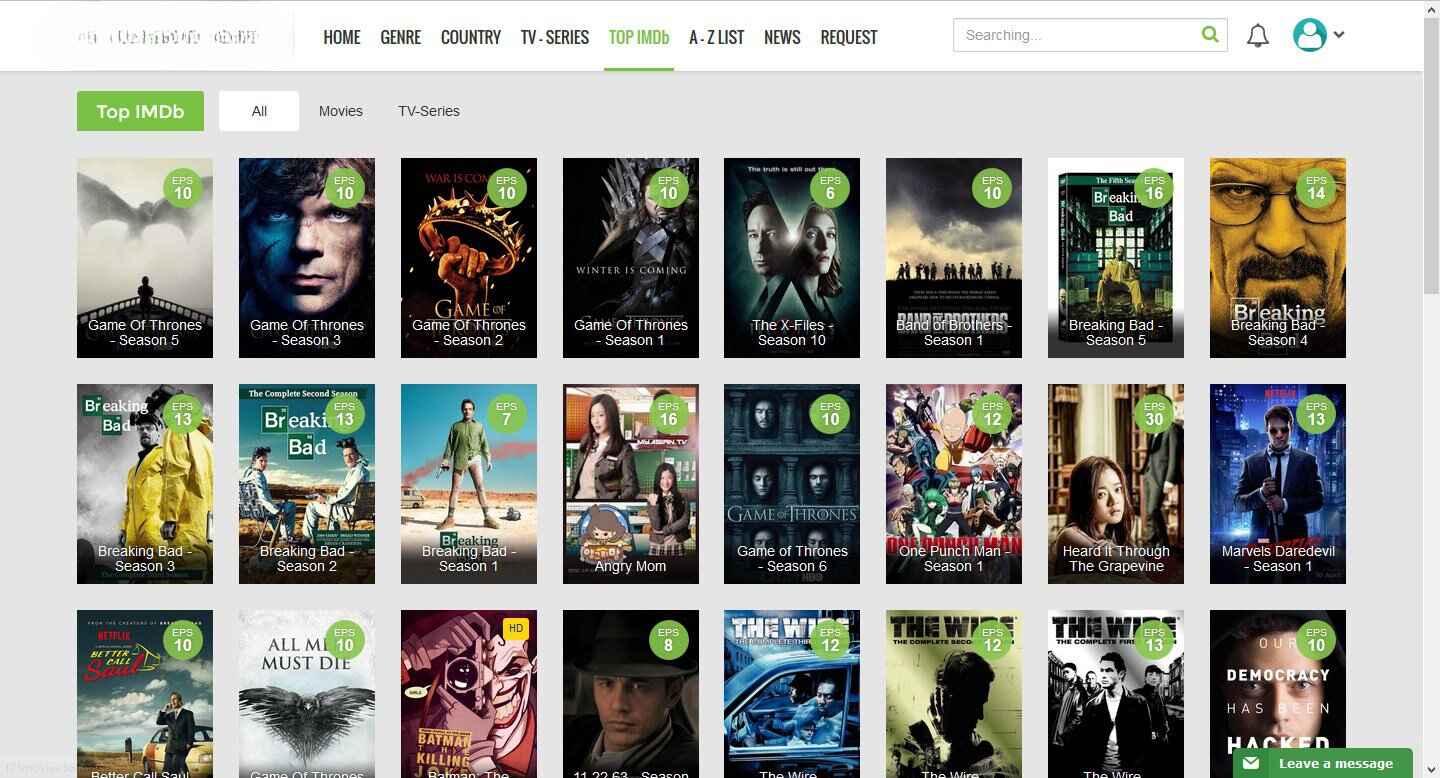Open the GENRE menu
Viewport: 1440px width, 778px height.
click(x=400, y=37)
